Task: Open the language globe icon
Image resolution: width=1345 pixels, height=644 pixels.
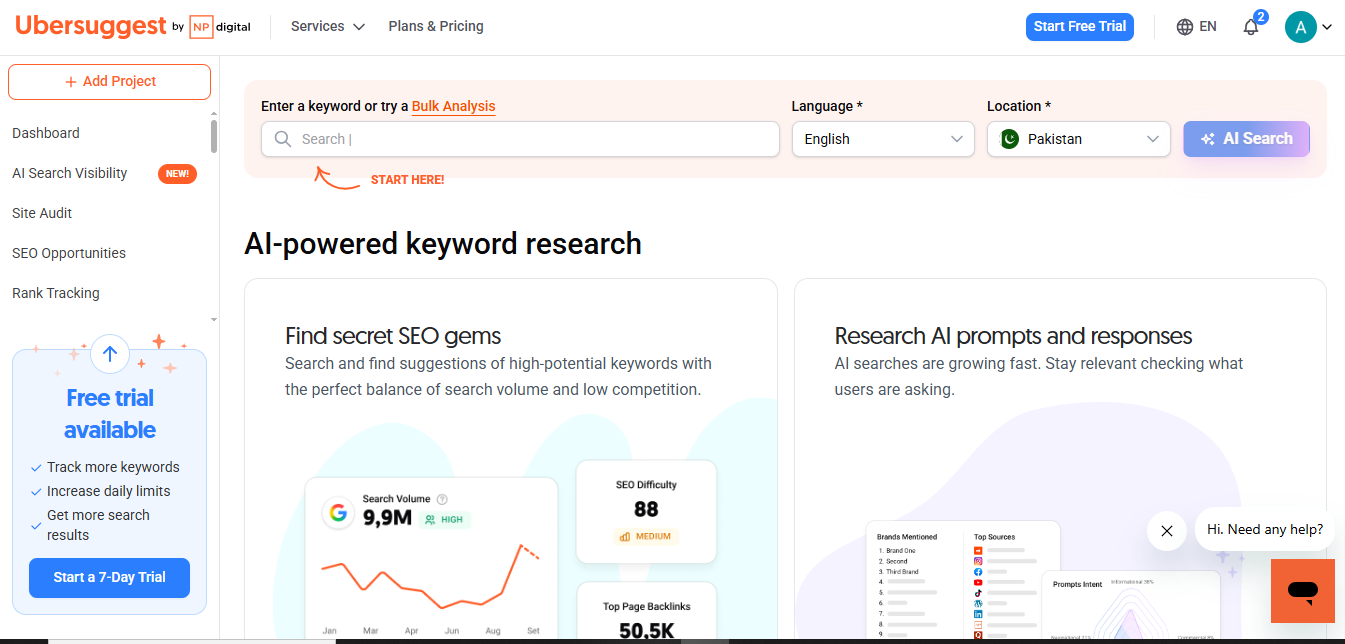Action: point(1185,27)
